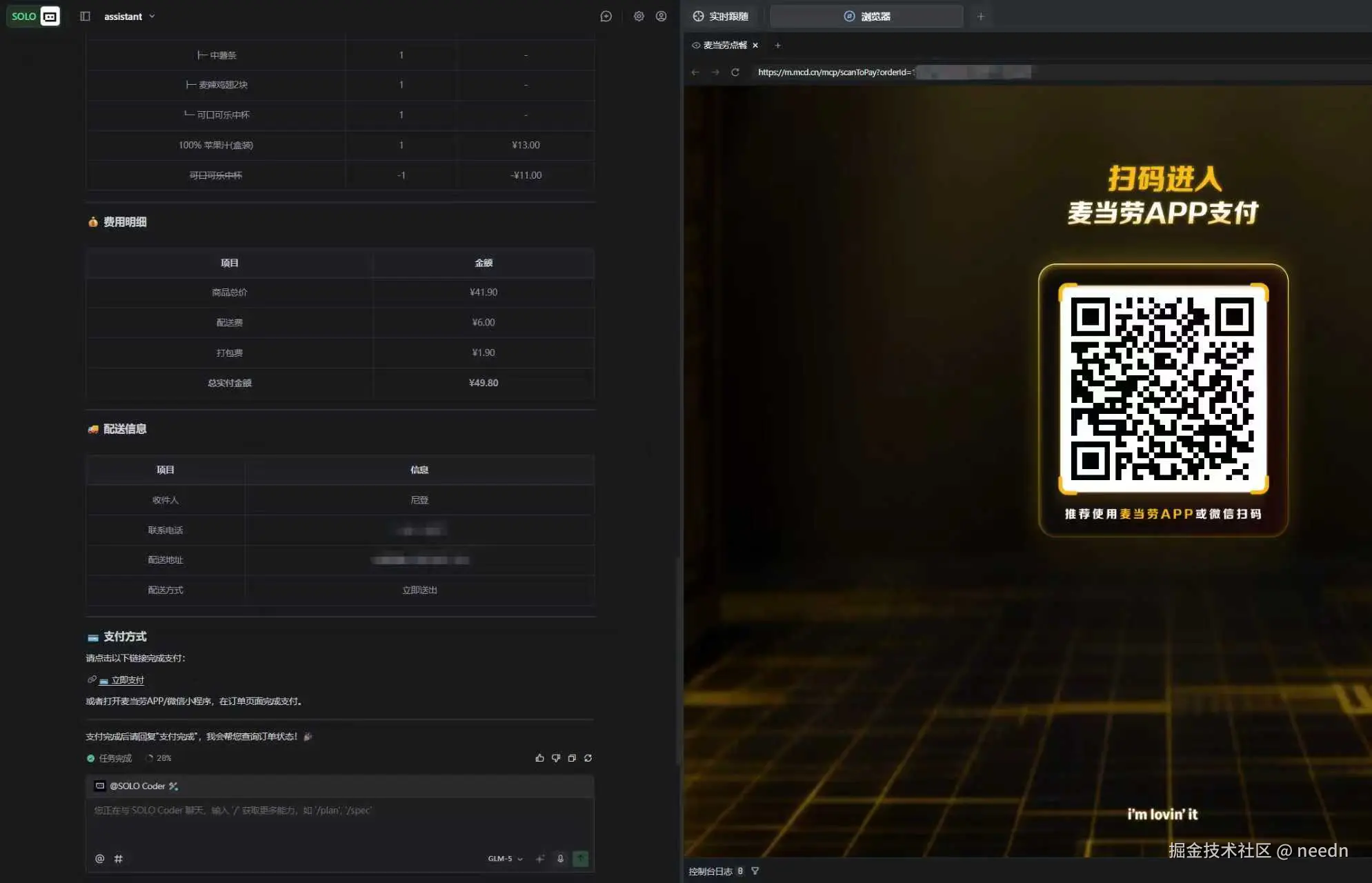Screen dimensions: 1372x883
Task: Start a new chat with the chat icon
Action: 606,16
